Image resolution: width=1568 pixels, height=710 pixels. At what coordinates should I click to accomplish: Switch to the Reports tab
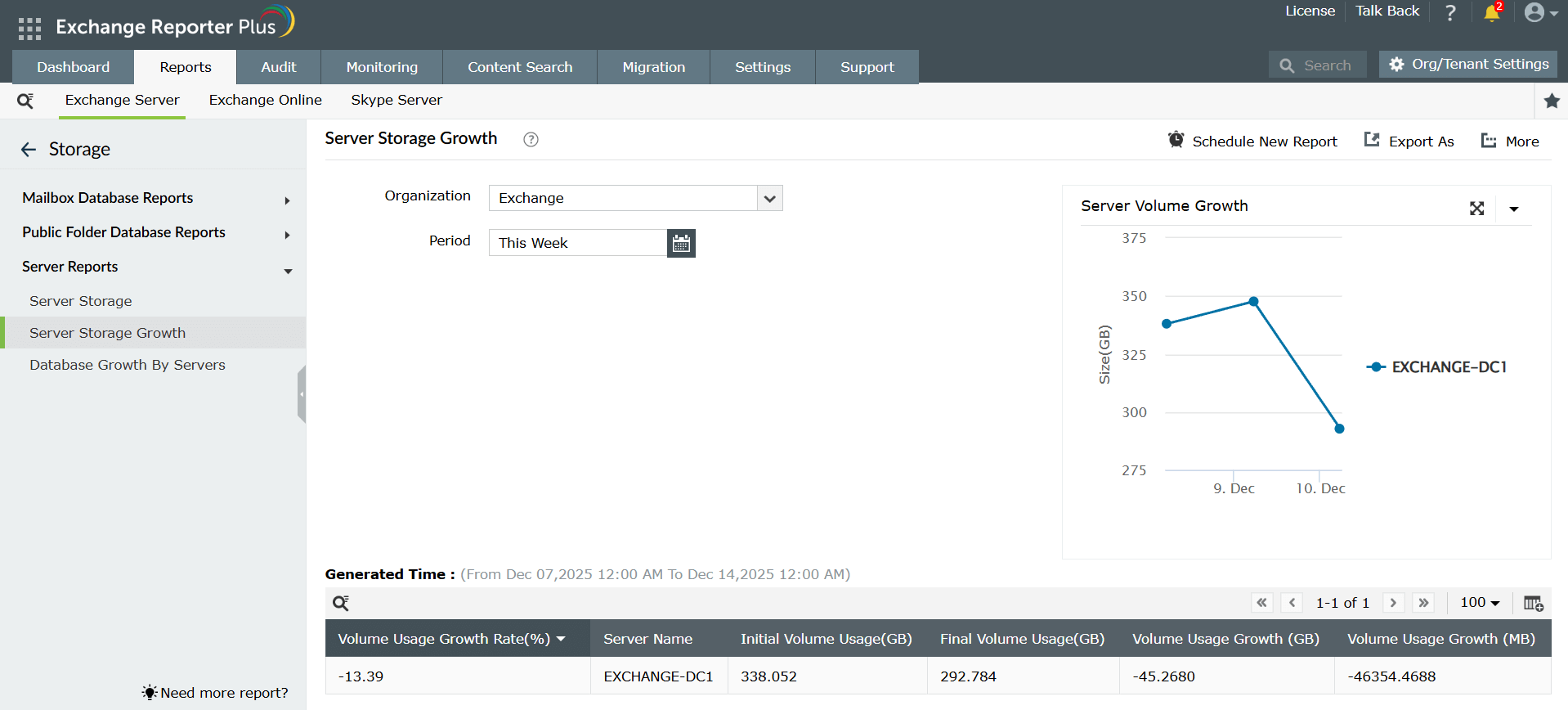tap(186, 67)
